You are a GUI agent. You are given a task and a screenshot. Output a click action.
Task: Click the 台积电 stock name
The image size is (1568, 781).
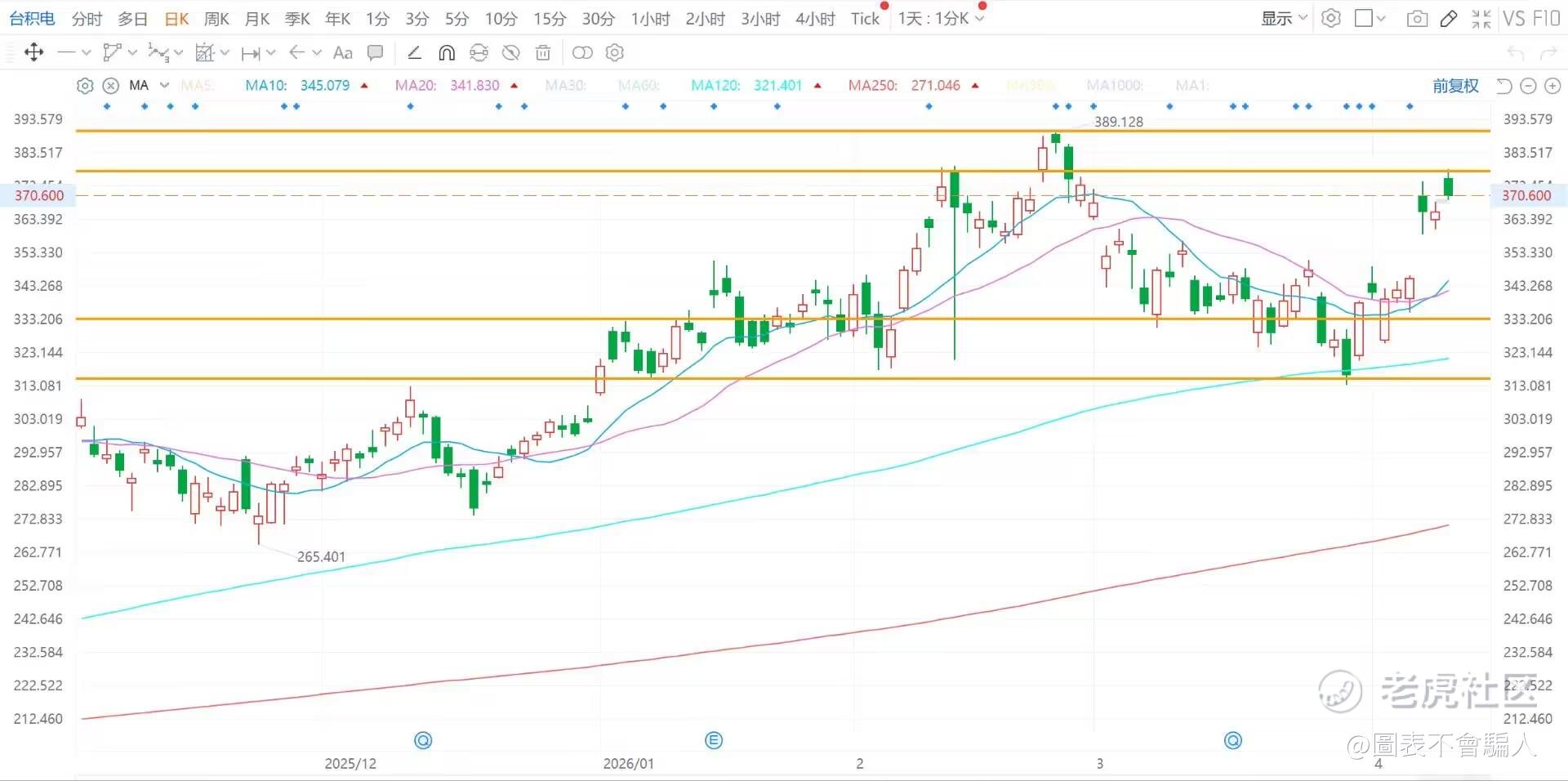33,19
